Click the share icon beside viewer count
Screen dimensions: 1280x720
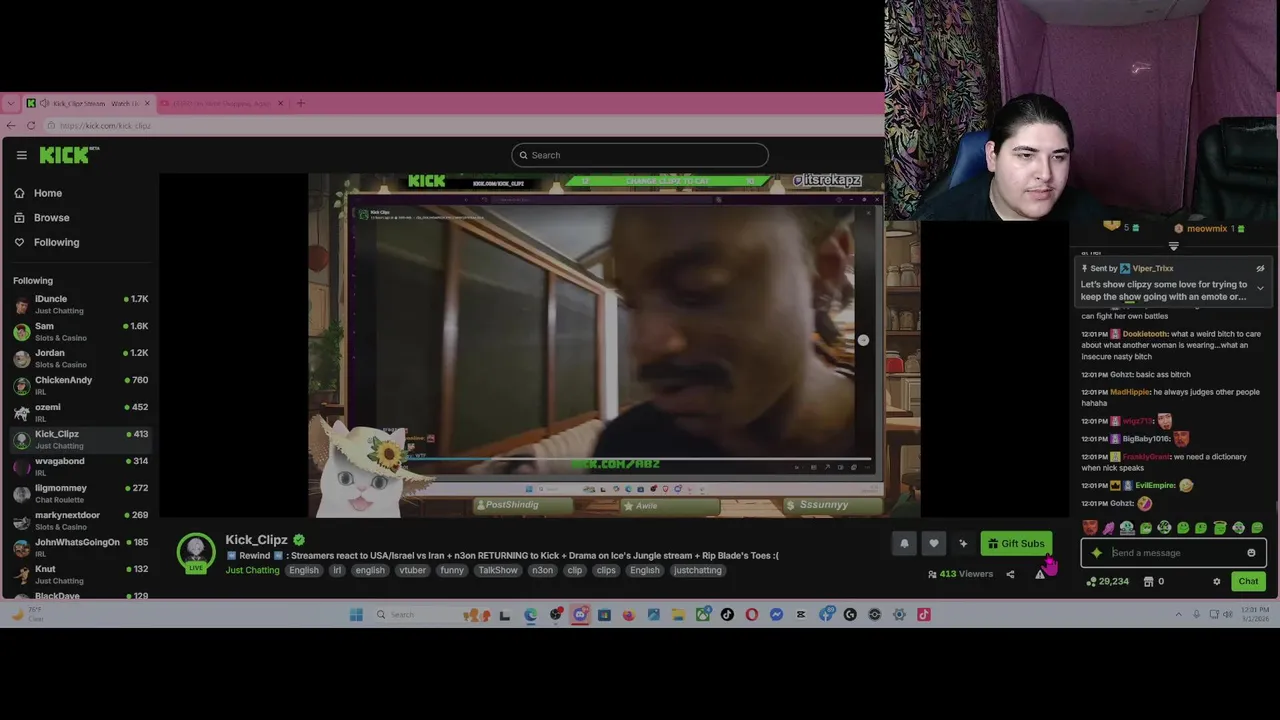1010,574
